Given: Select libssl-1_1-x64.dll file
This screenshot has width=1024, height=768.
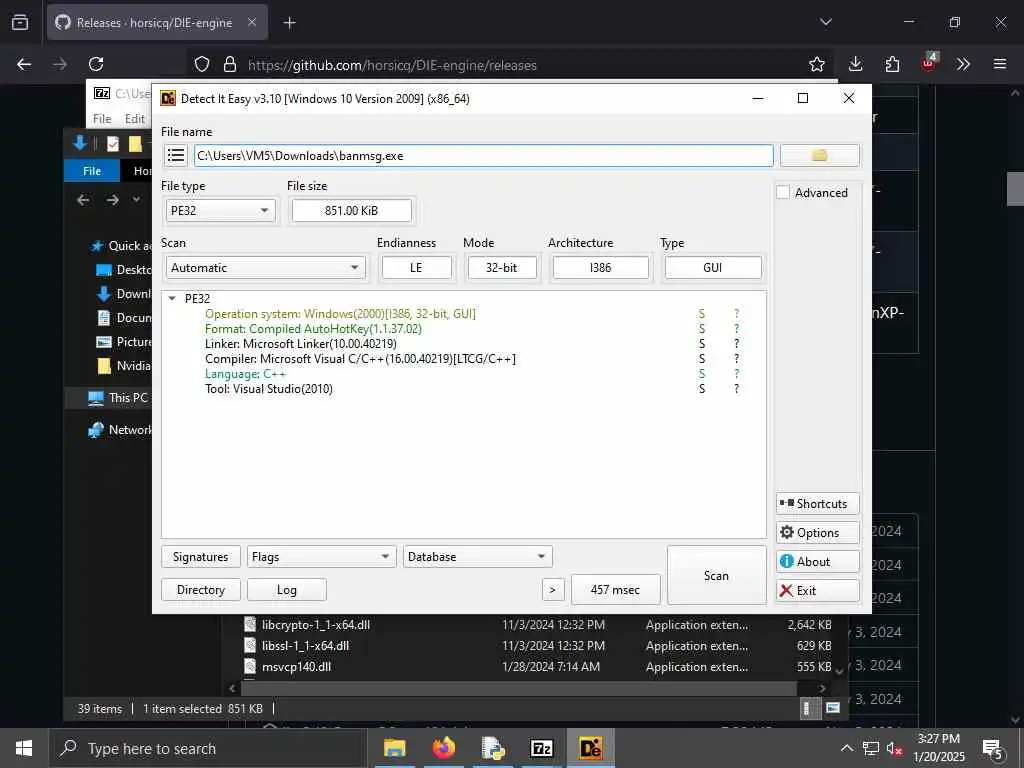Looking at the screenshot, I should pyautogui.click(x=306, y=645).
